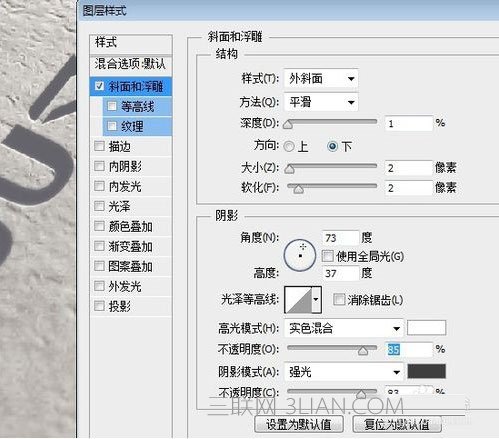Enable 消除锯齿 checkbox
The width and height of the screenshot is (499, 439).
click(339, 299)
